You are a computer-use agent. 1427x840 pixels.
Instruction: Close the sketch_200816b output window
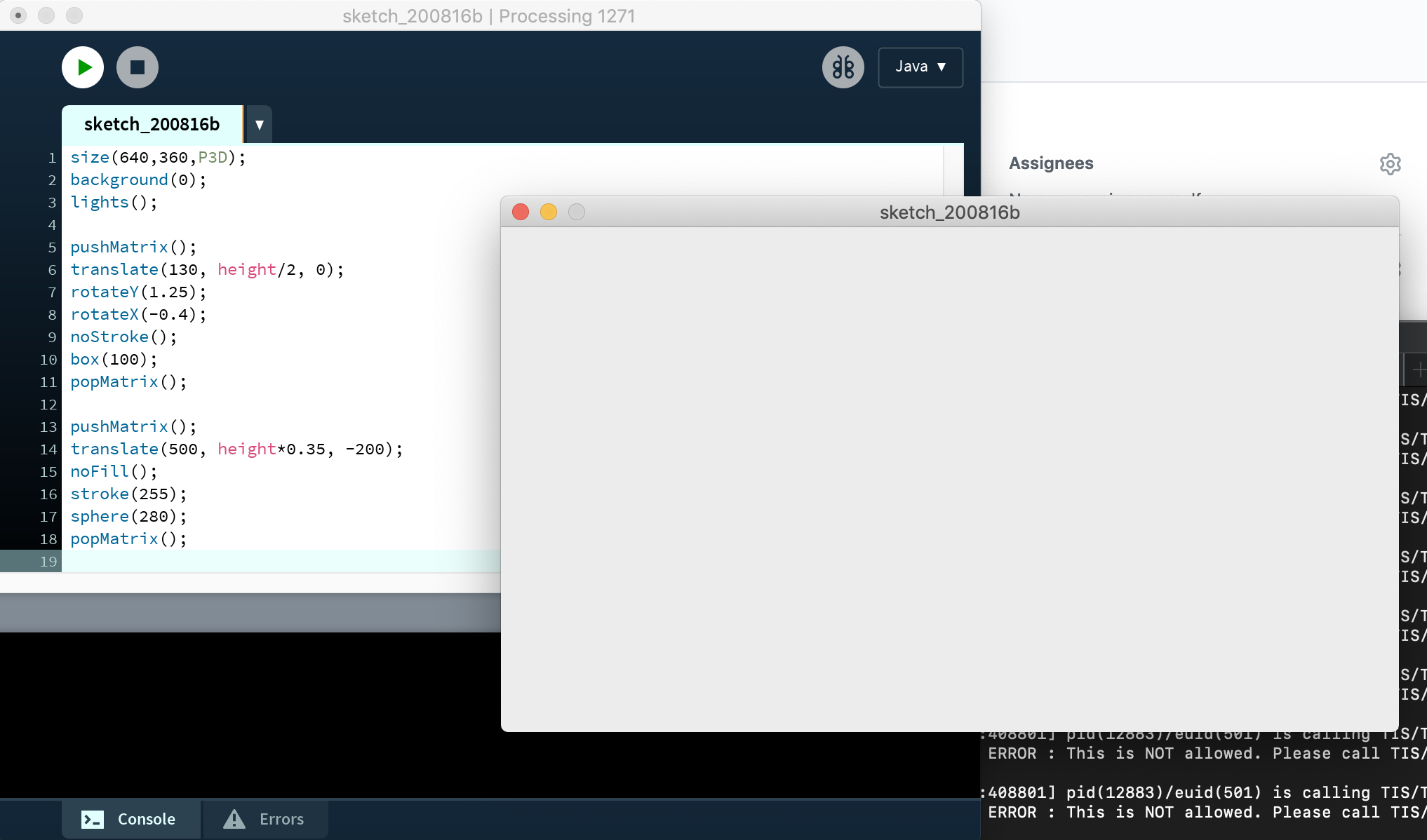point(521,212)
